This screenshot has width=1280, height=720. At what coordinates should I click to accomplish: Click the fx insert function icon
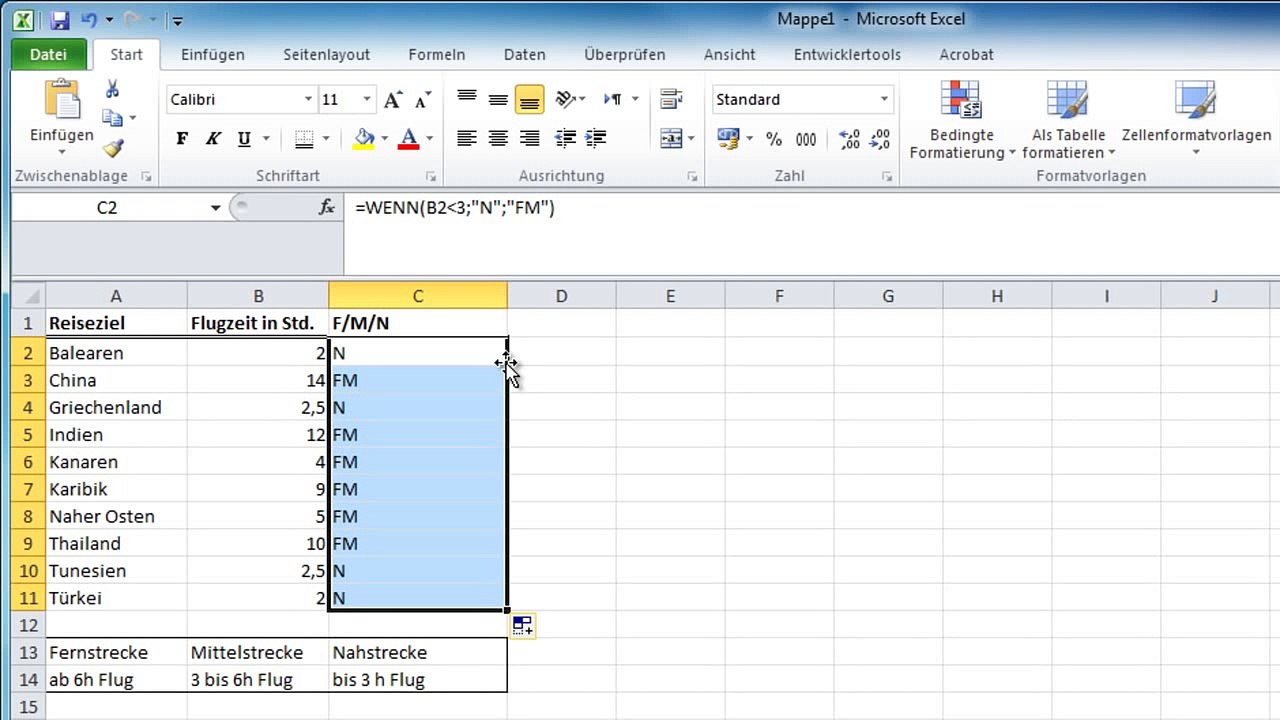click(x=326, y=207)
